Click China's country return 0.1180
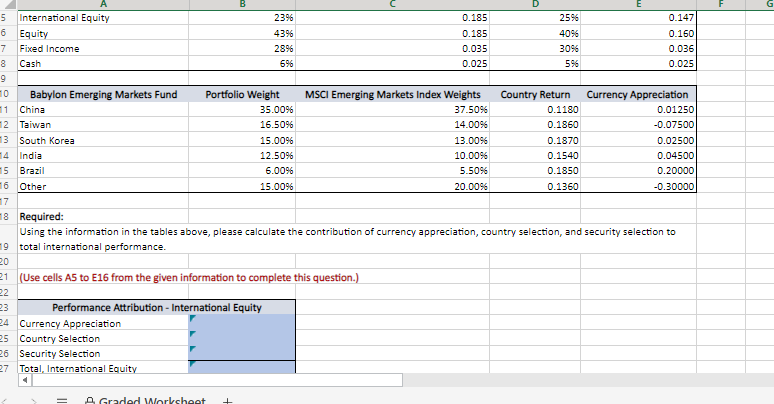Image resolution: width=774 pixels, height=404 pixels. pos(535,109)
